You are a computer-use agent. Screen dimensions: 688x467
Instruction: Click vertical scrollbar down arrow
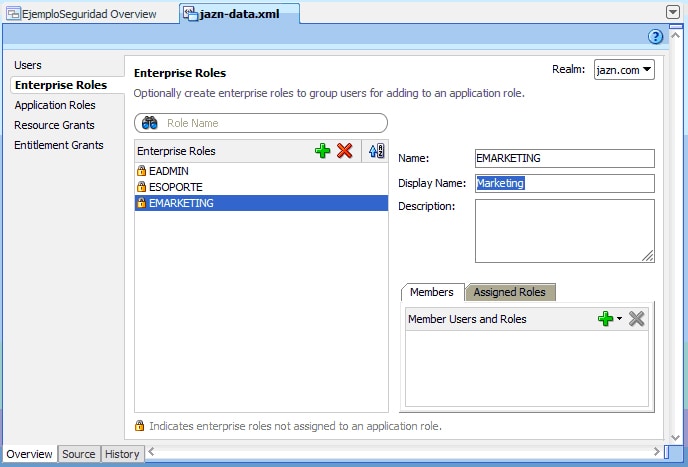pos(676,438)
